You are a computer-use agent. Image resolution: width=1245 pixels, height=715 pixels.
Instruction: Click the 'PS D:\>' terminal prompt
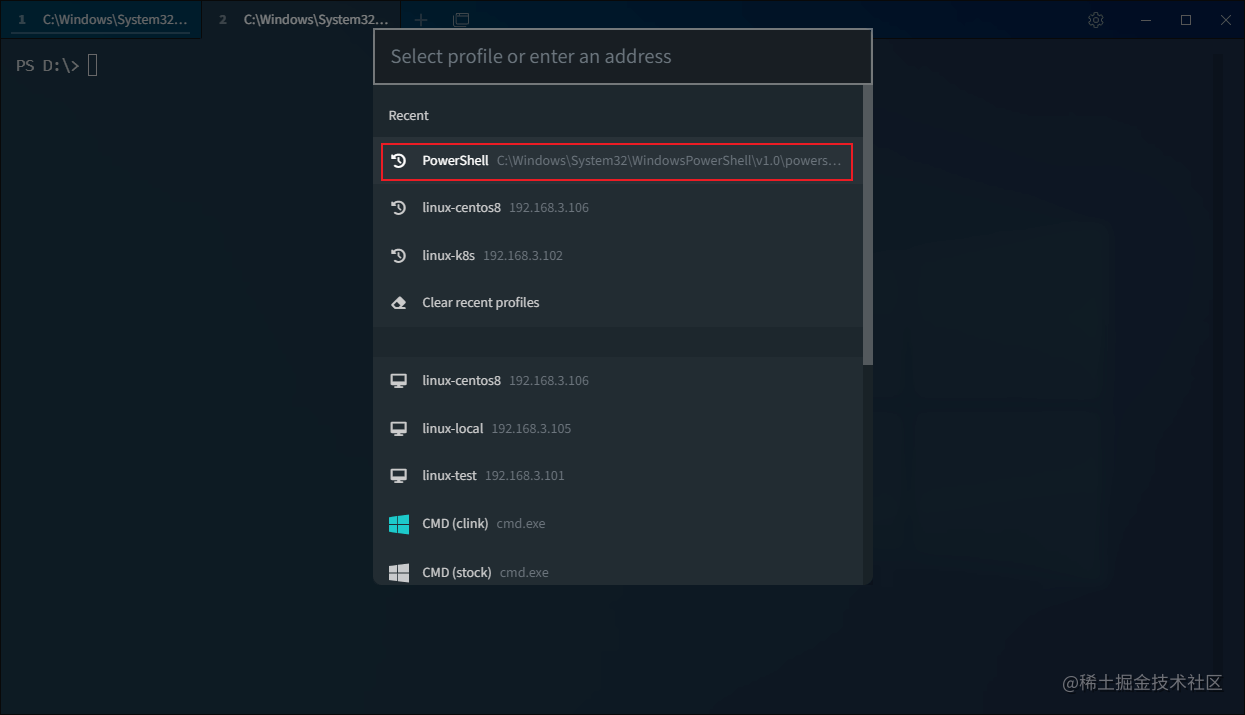[x=48, y=66]
